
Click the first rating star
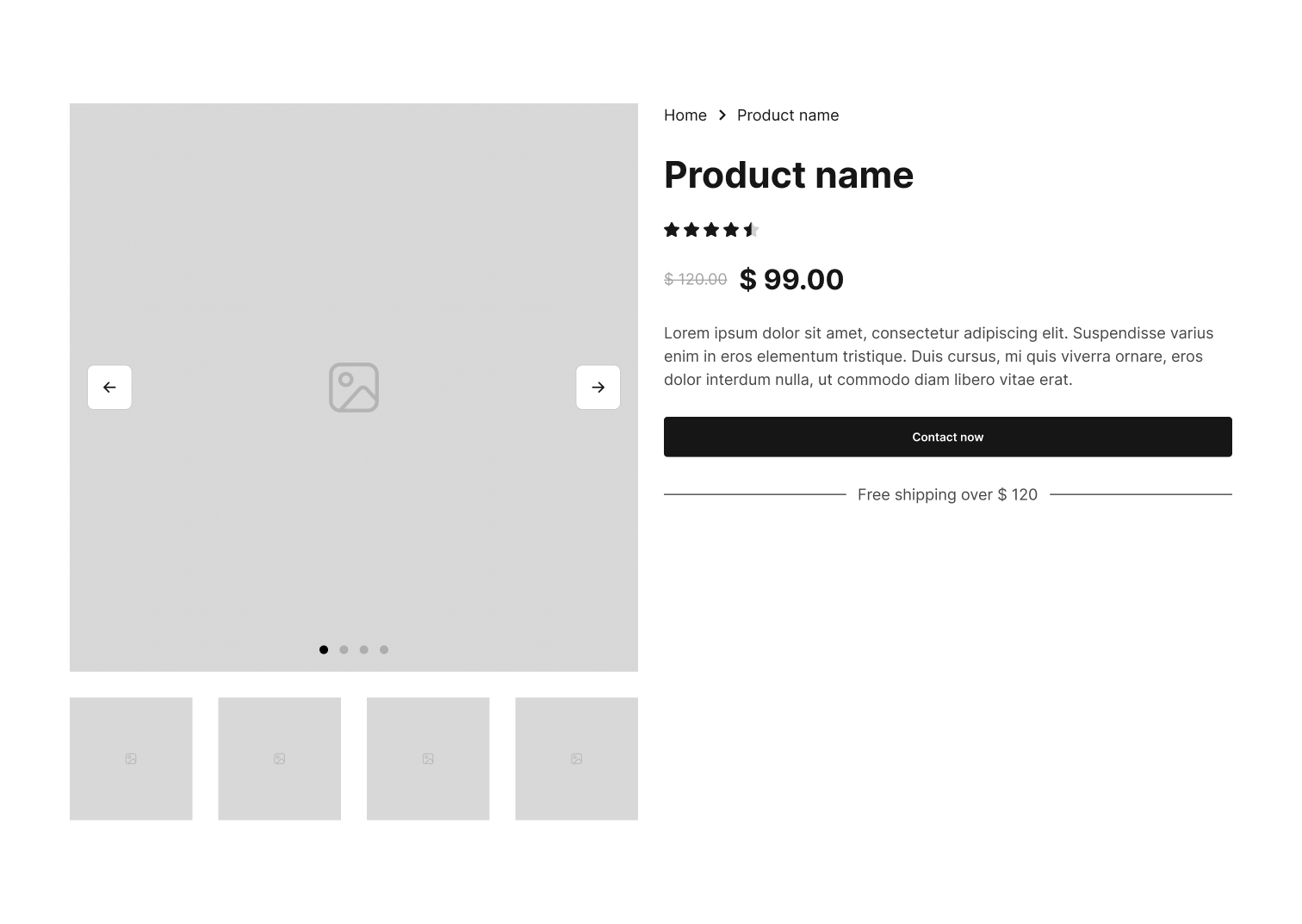pyautogui.click(x=672, y=230)
